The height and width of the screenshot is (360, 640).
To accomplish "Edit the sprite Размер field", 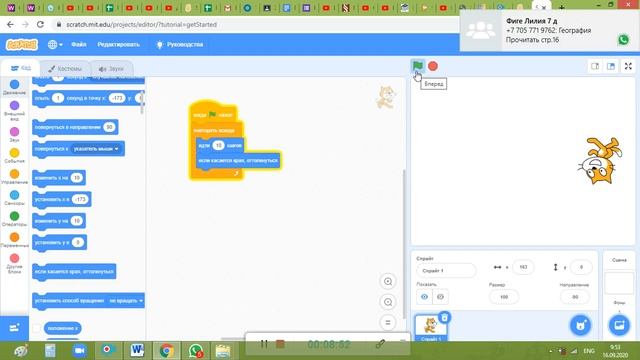I will pos(504,297).
